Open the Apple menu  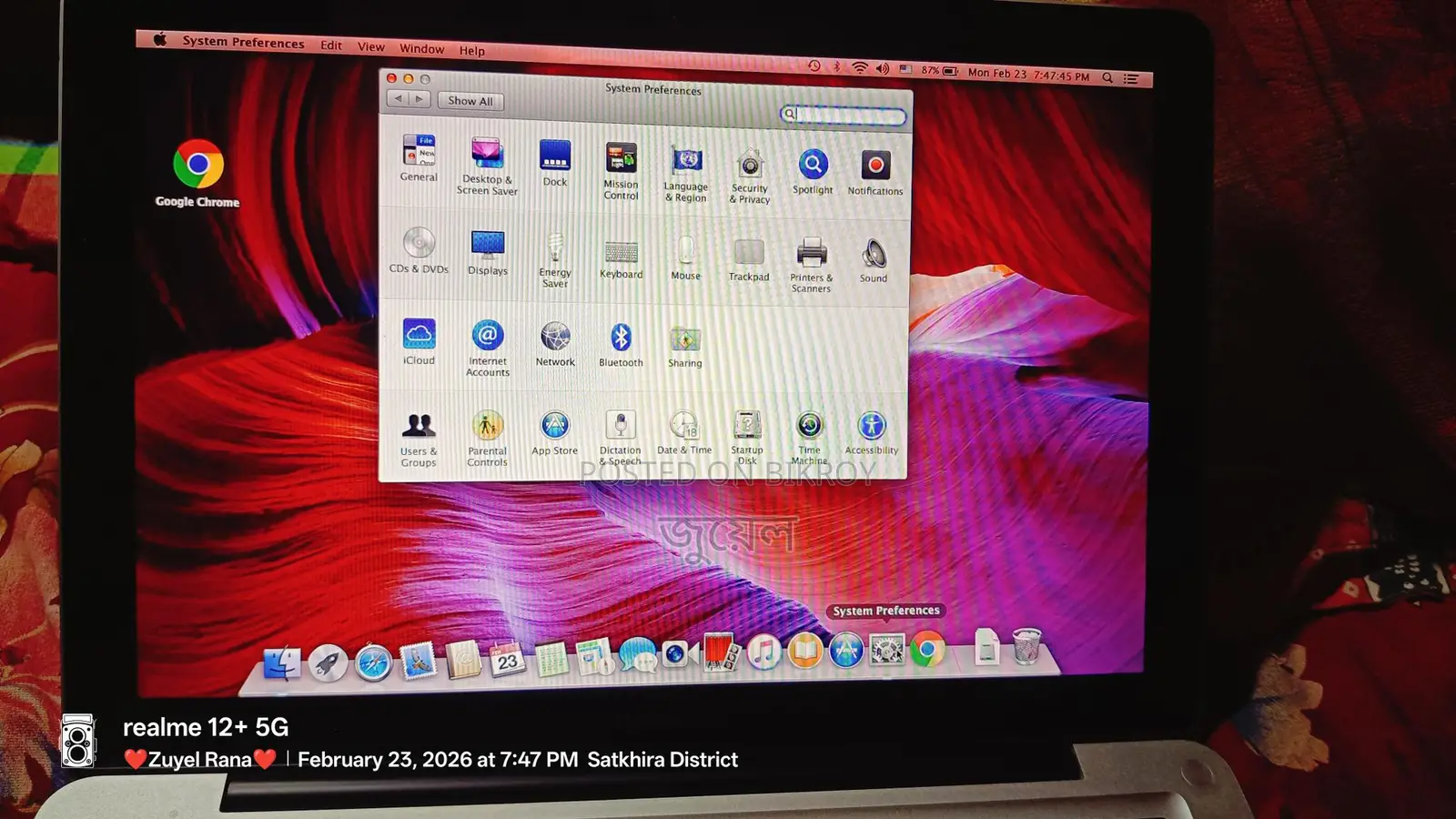(160, 39)
